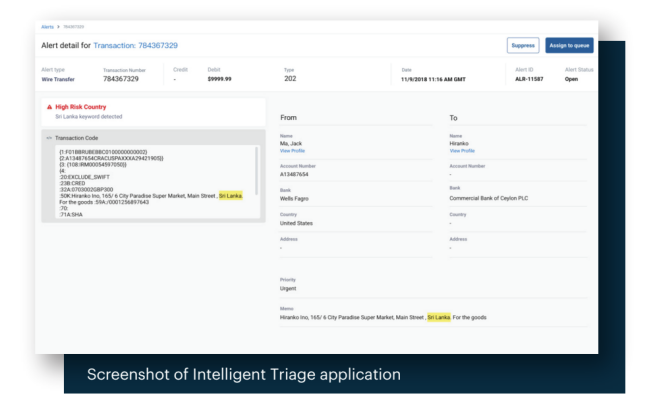
Task: Click the red High Risk Country warning icon
Action: coord(50,106)
